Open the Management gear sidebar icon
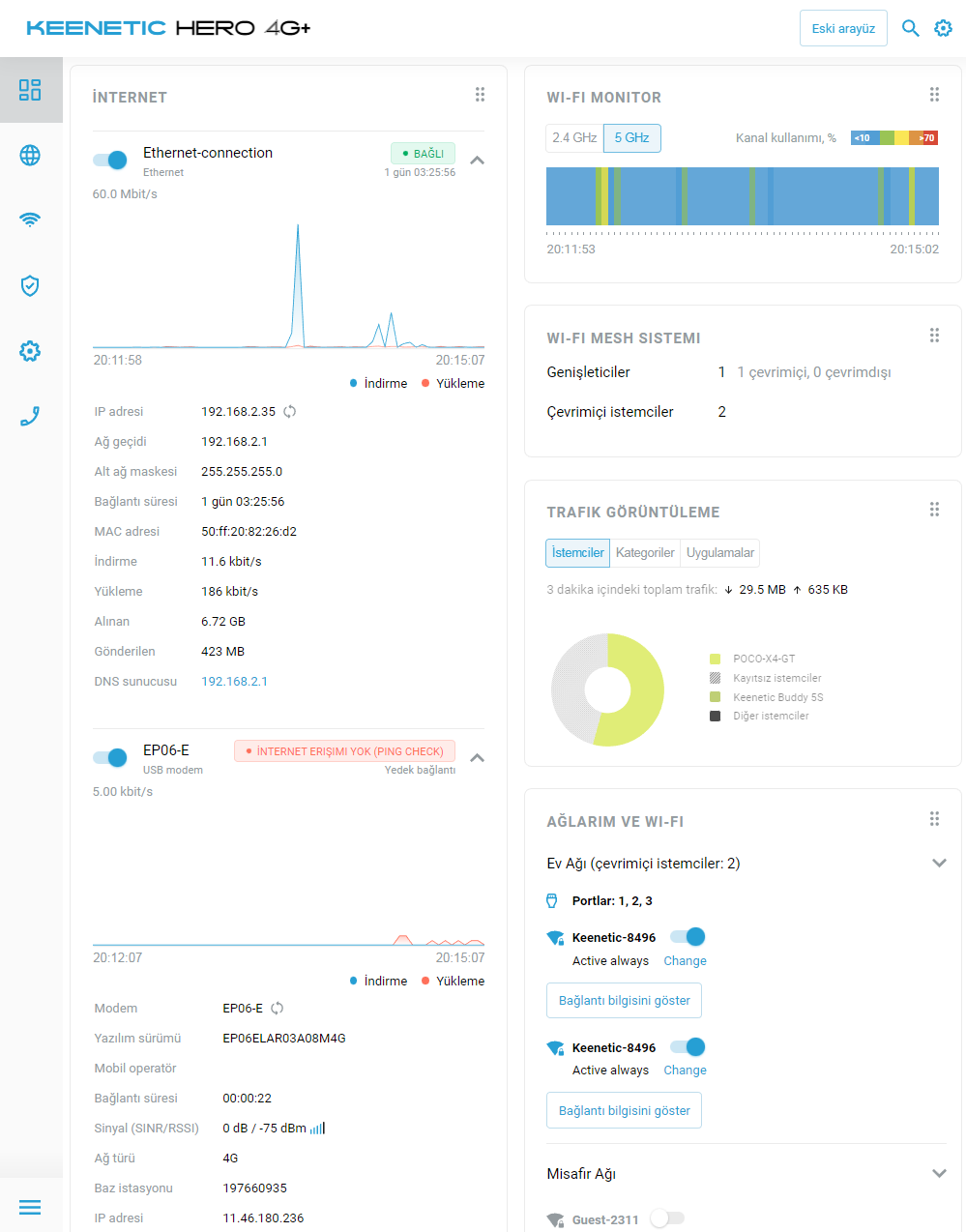The height and width of the screenshot is (1232, 966). click(30, 351)
